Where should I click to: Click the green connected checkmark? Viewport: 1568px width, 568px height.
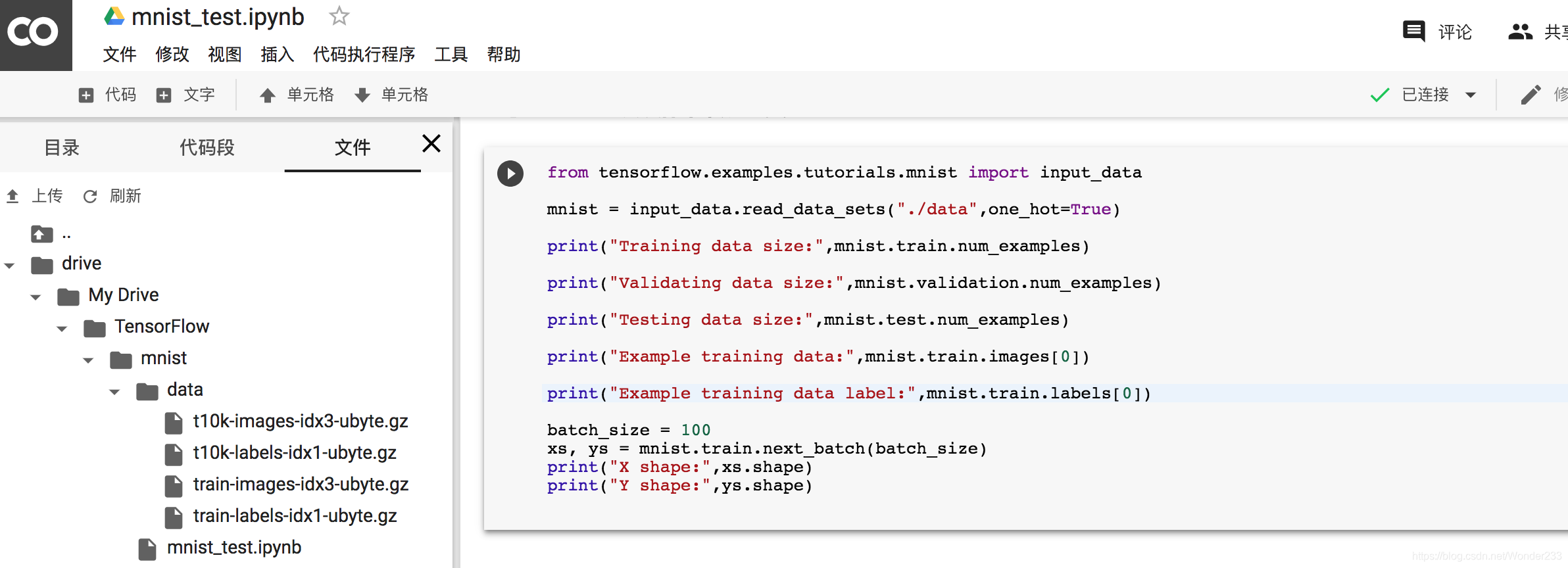pyautogui.click(x=1380, y=95)
